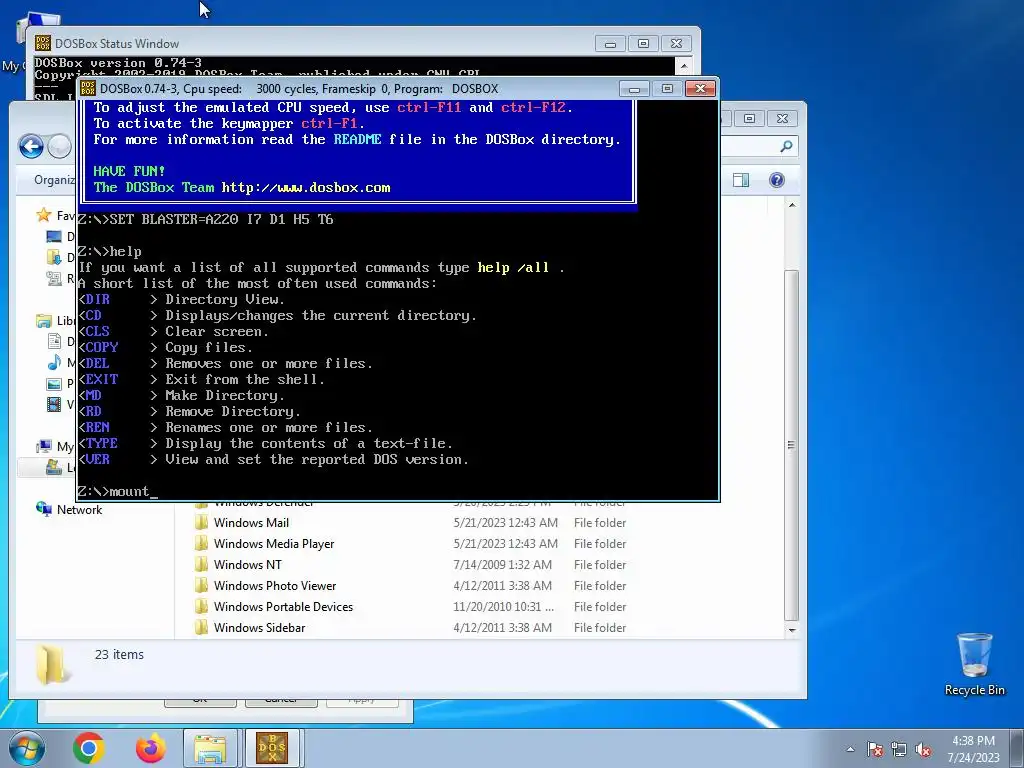Click the Pictures library icon
The image size is (1024, 768).
tap(54, 383)
